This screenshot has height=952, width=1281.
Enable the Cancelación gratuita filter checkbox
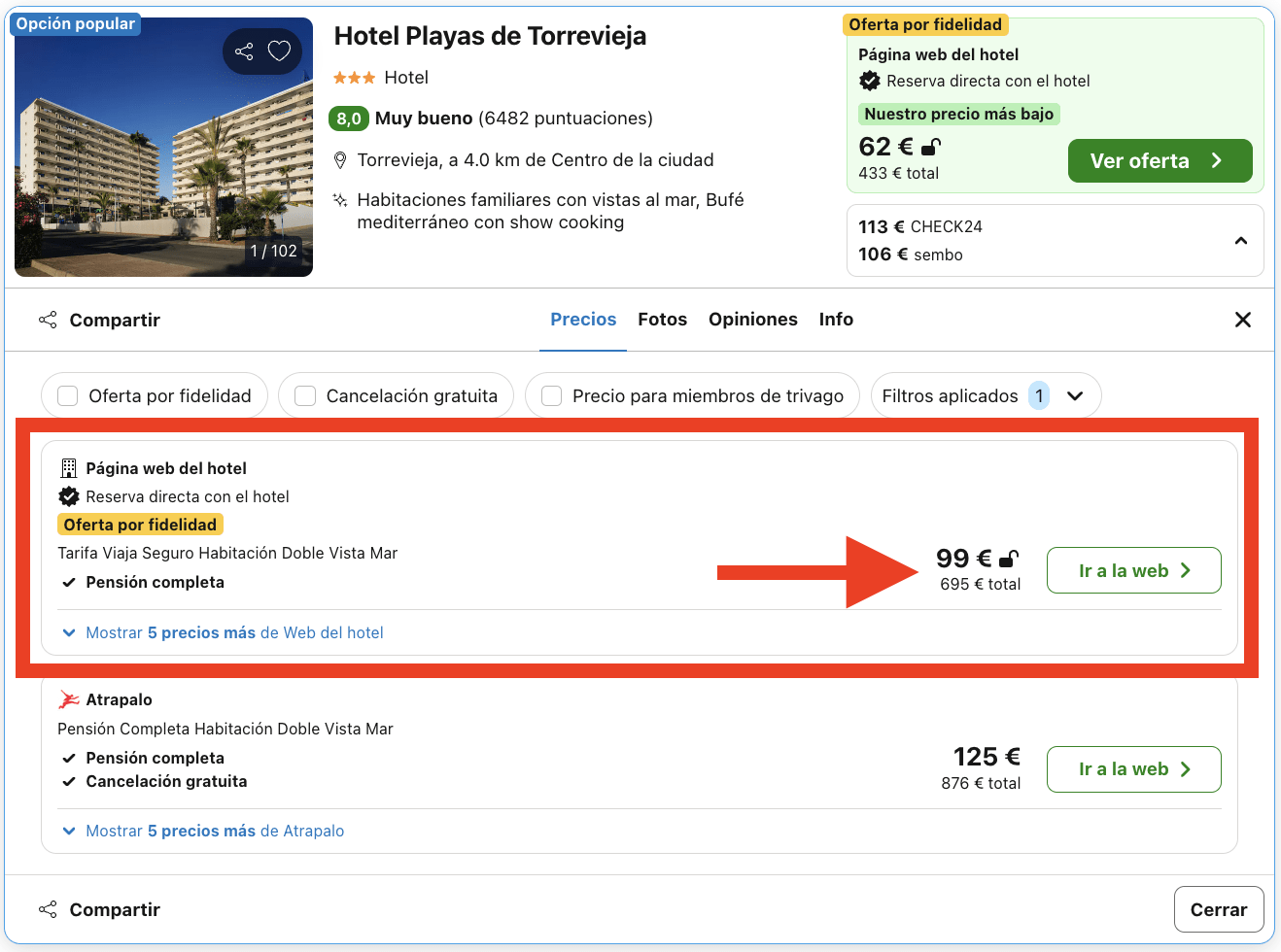pos(305,396)
